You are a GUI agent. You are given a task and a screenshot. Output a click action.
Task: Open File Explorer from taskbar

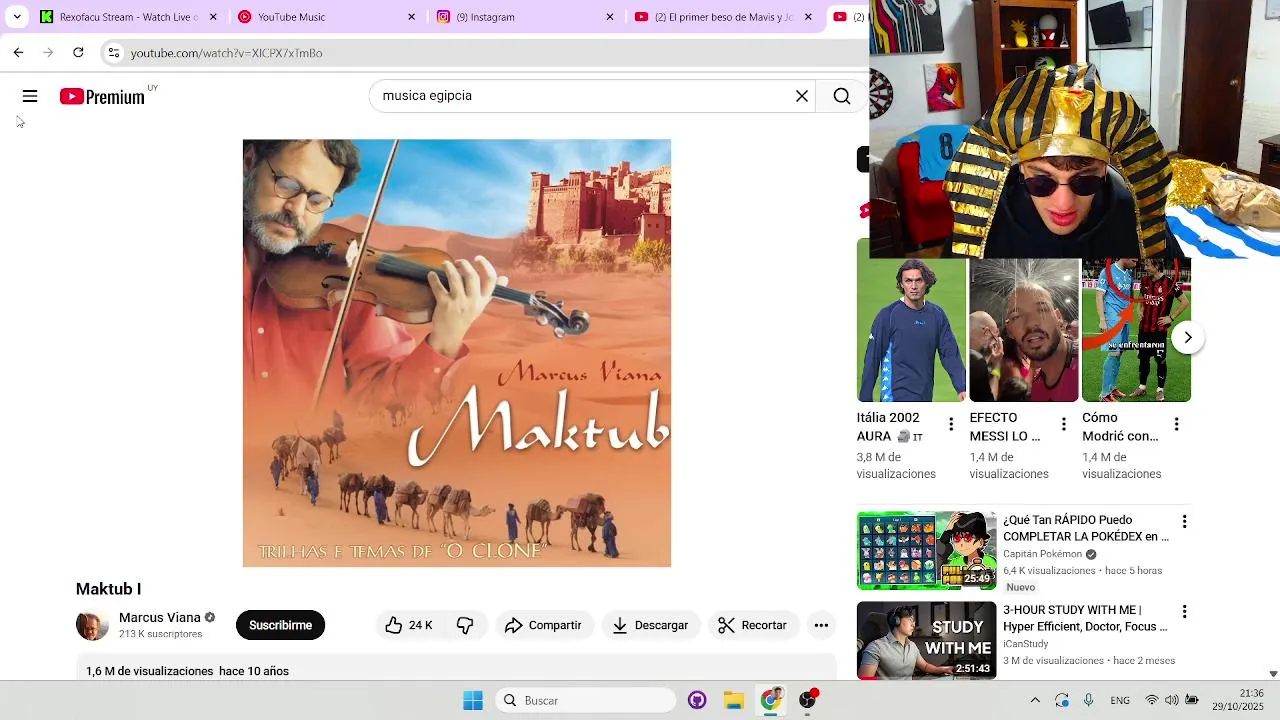click(734, 700)
